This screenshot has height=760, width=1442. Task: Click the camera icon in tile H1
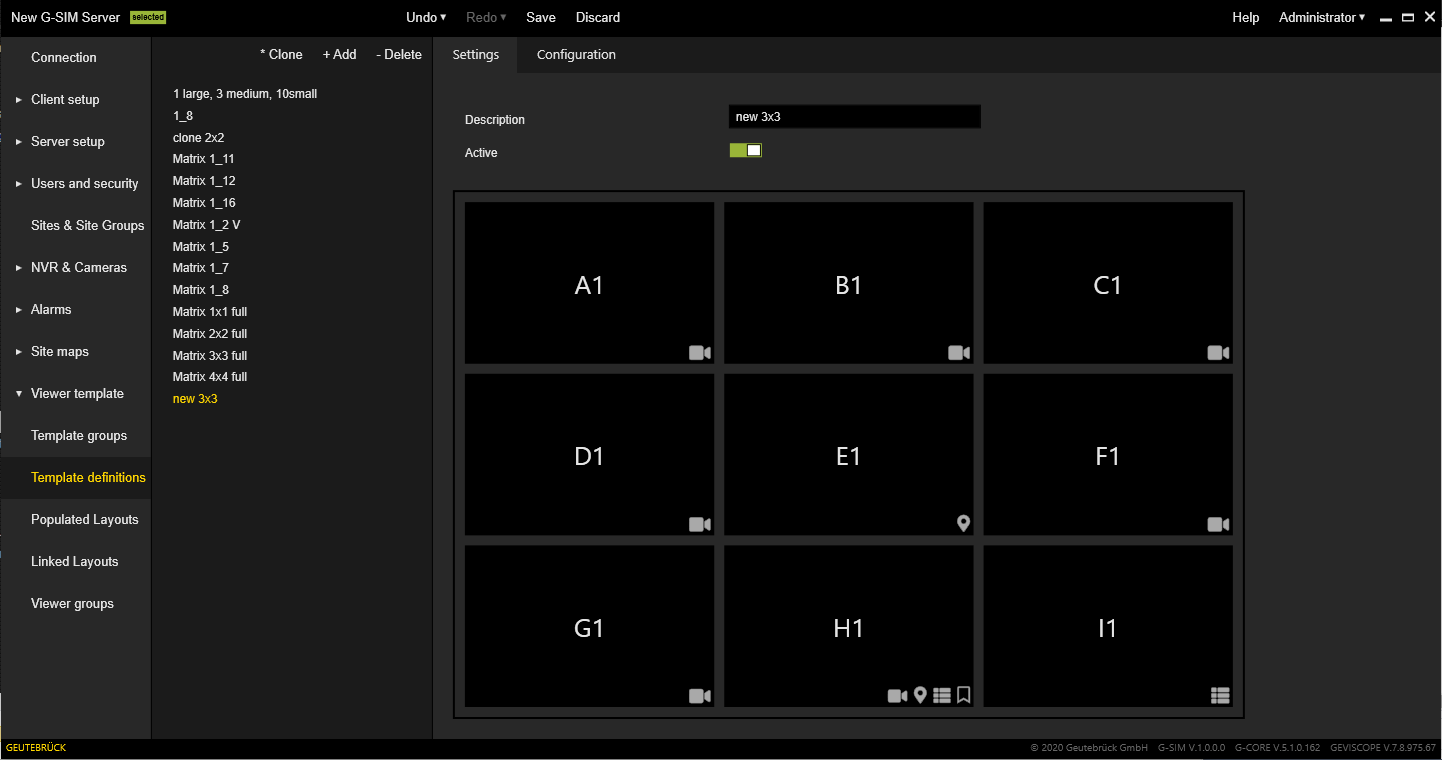pyautogui.click(x=898, y=696)
